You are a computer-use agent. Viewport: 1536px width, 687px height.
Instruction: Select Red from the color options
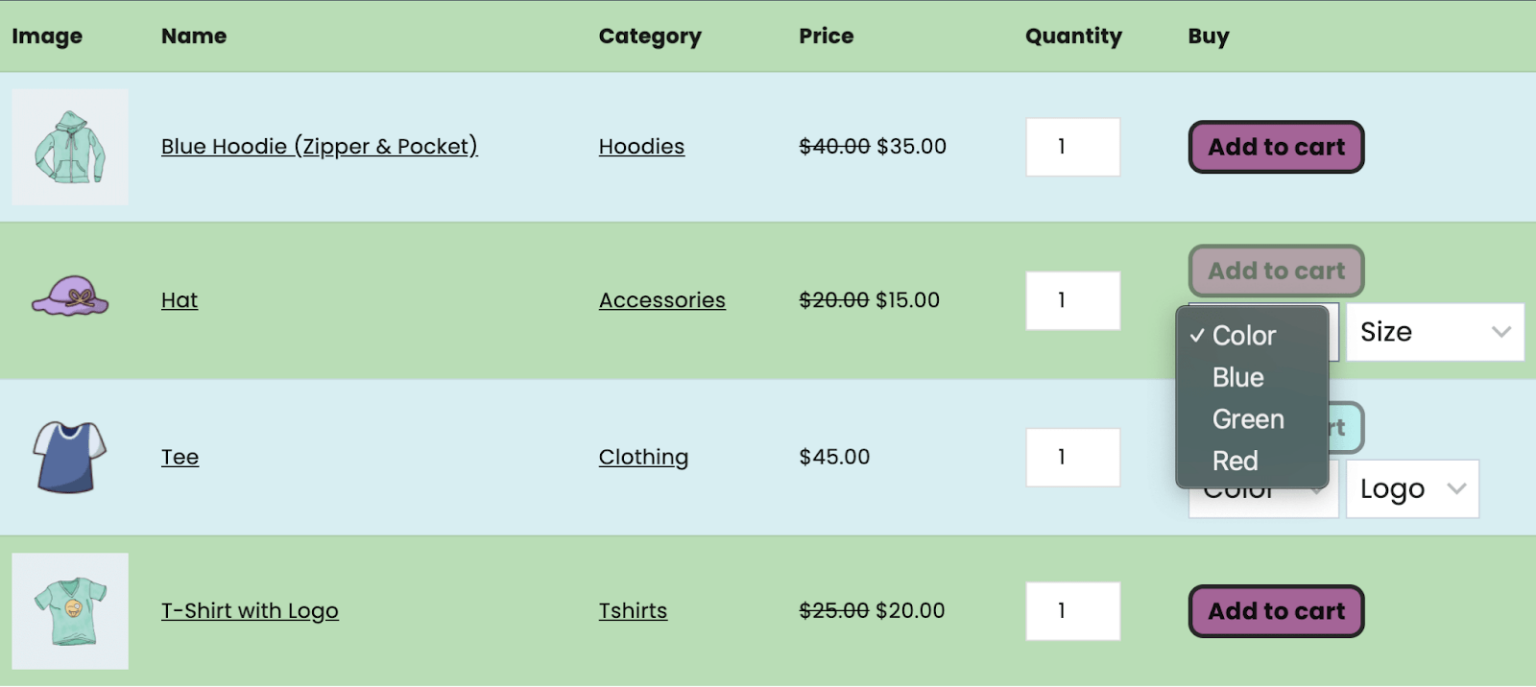pos(1236,461)
